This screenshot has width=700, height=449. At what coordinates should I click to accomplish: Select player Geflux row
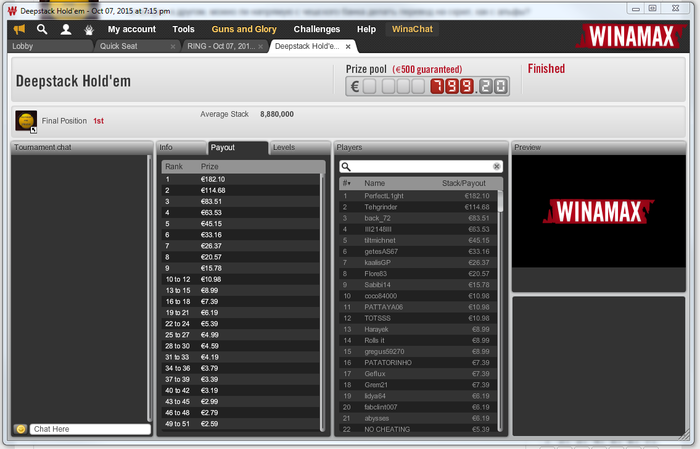click(418, 374)
